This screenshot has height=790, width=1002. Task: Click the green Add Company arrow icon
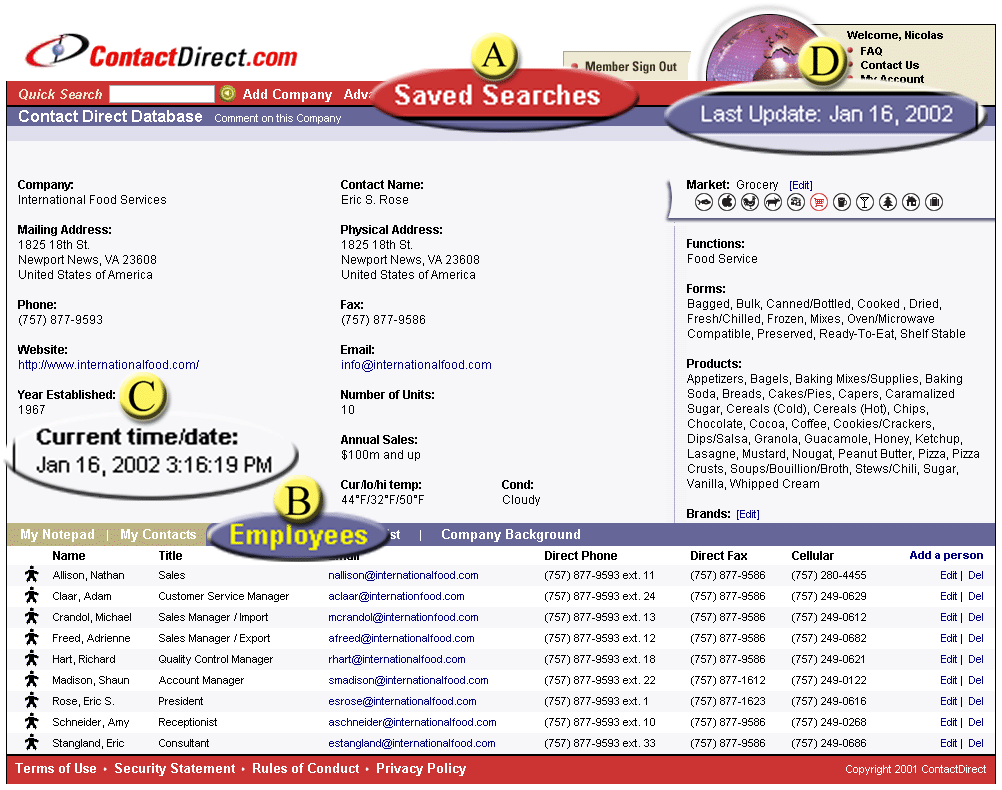227,94
